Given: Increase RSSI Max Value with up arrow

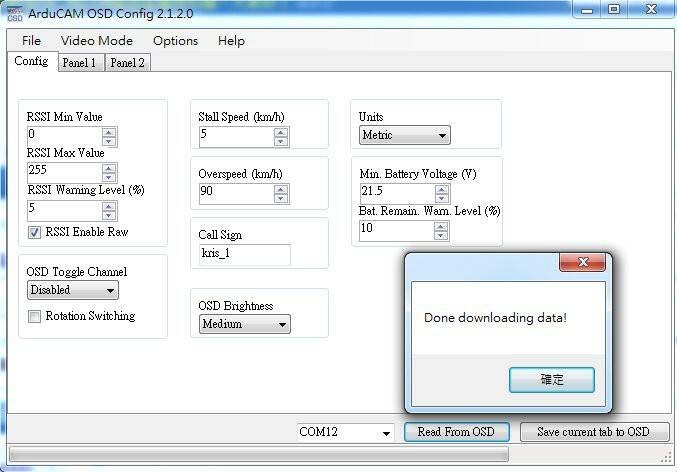Looking at the screenshot, I should pyautogui.click(x=109, y=168).
